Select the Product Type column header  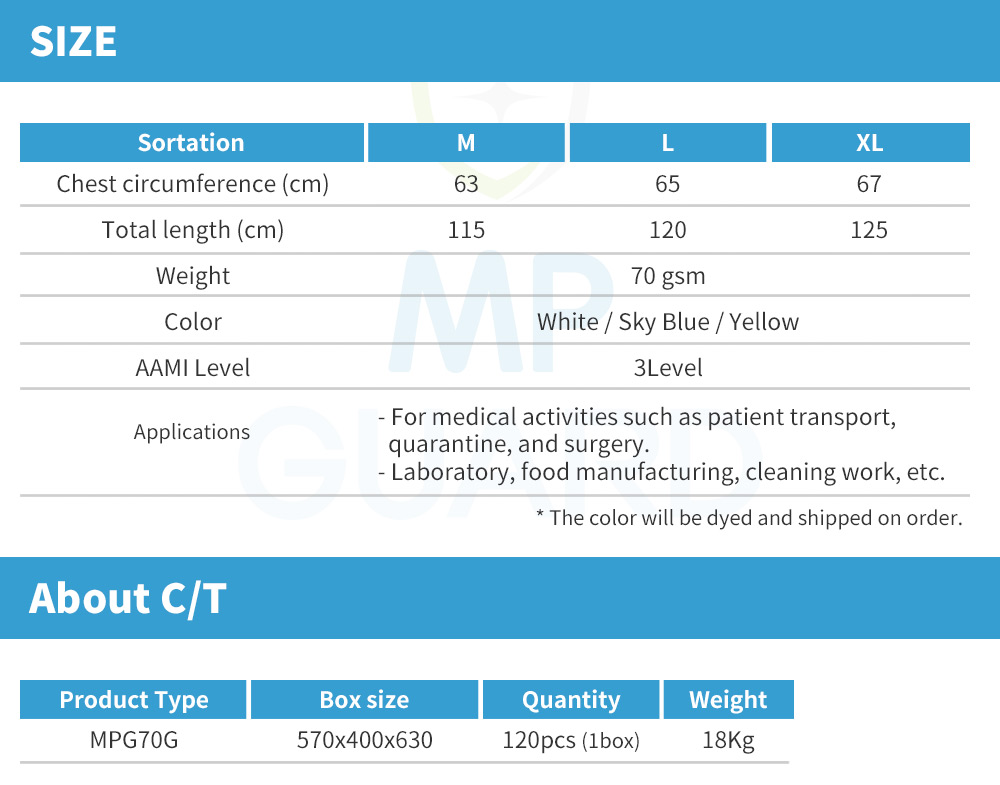click(134, 700)
